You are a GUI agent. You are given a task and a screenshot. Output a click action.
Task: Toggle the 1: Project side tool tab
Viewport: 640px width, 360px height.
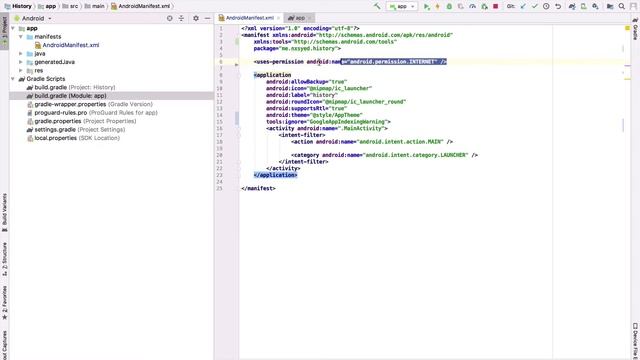tap(4, 31)
